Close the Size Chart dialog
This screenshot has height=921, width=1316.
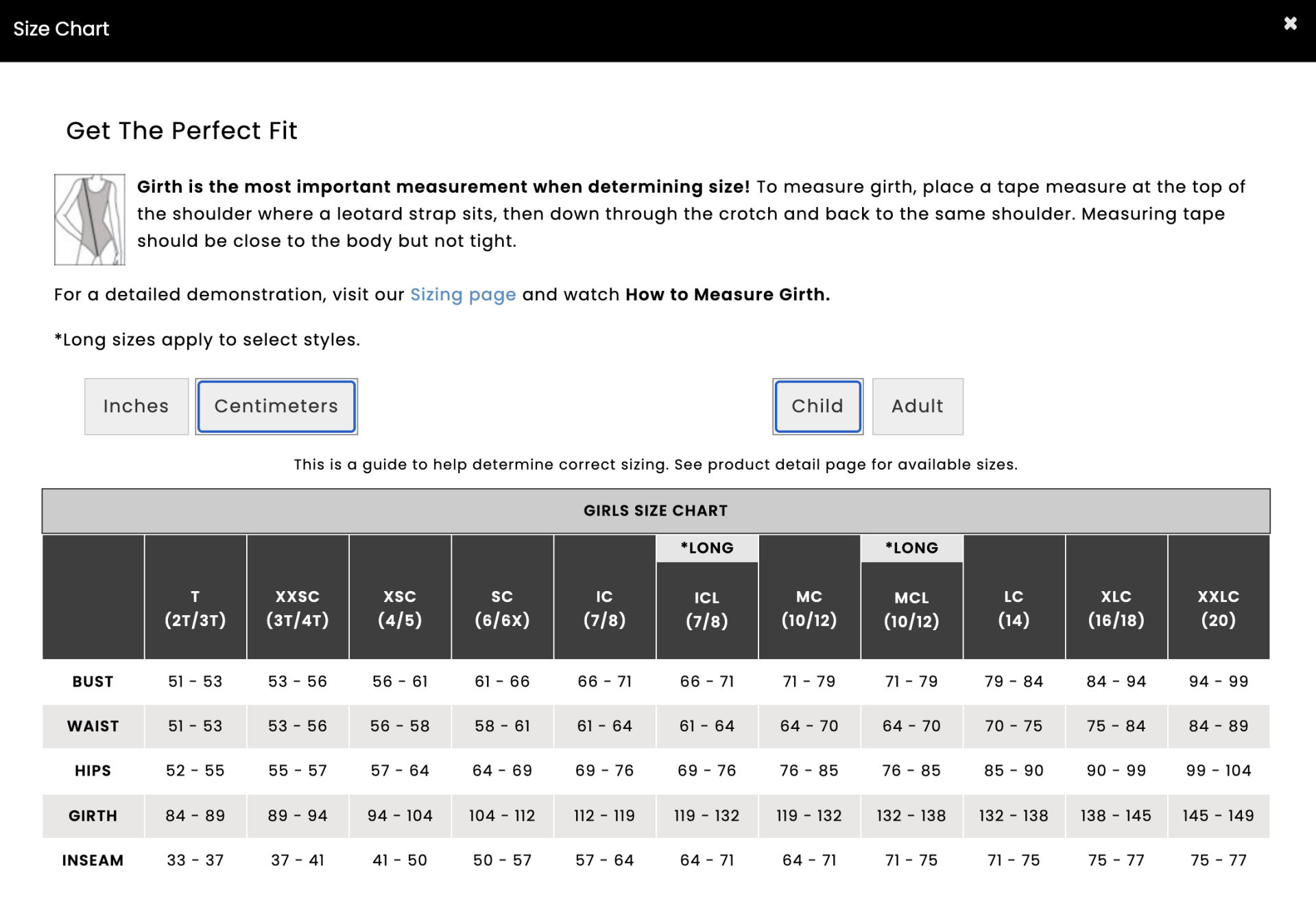click(x=1289, y=25)
